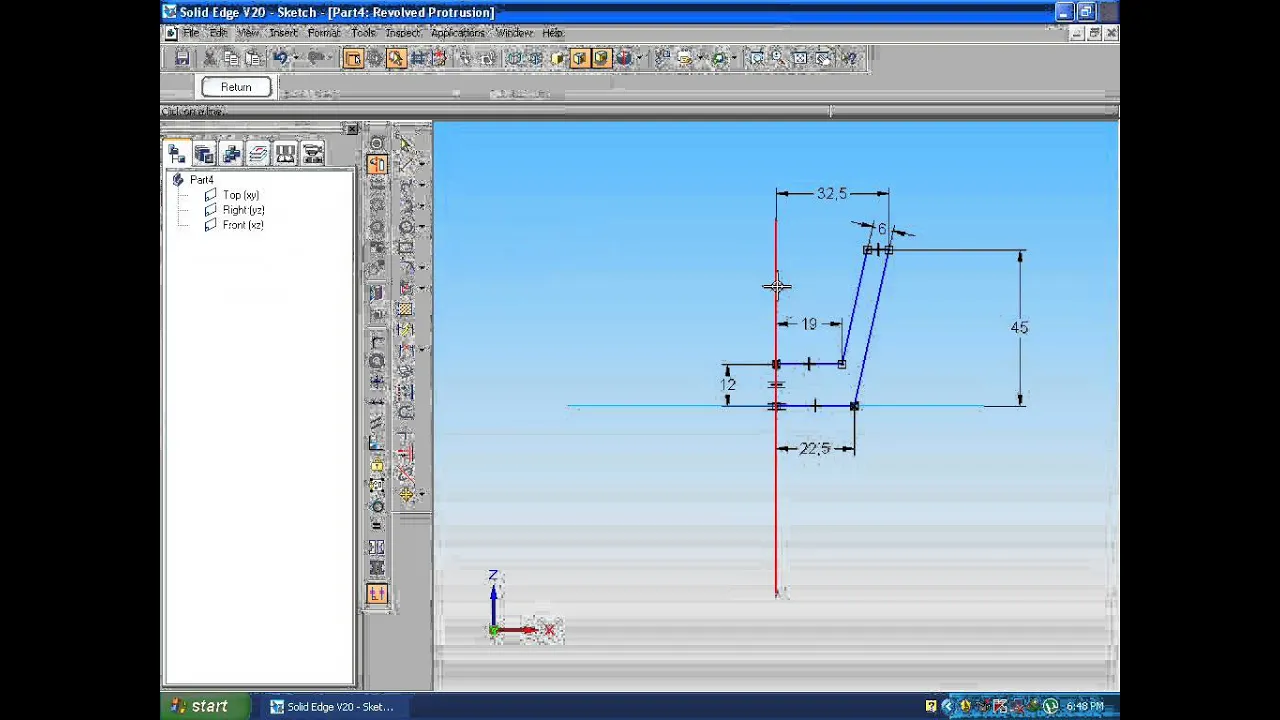Toggle the highlighted Axis of Revolution icon

tap(376, 163)
